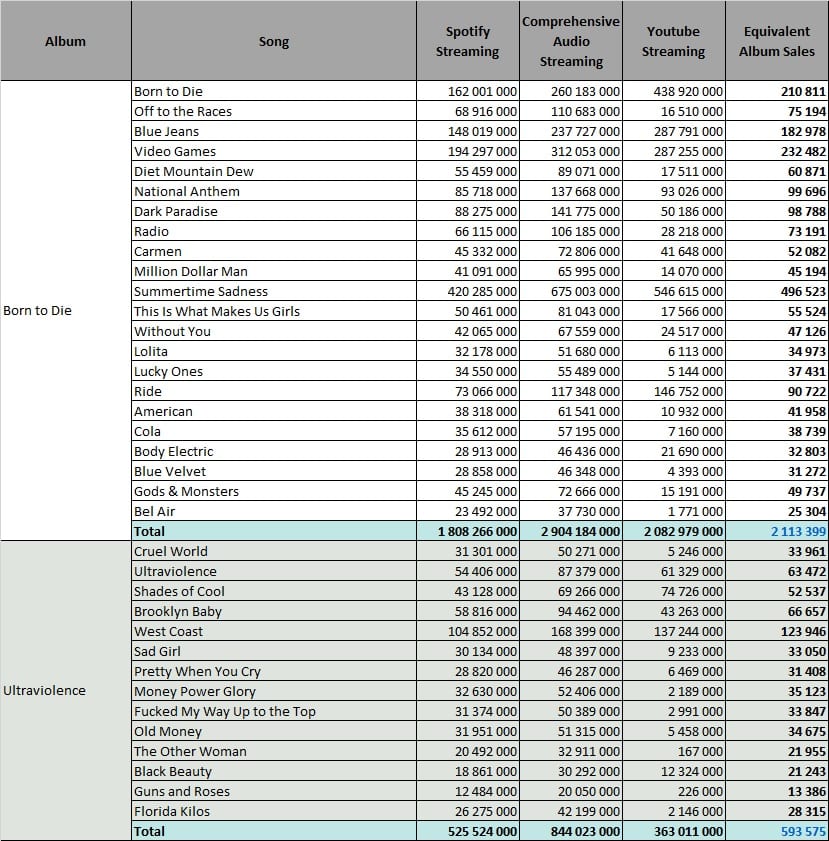Viewport: 829px width, 841px height.
Task: Select the Pretty When You Cry cell
Action: tap(273, 671)
